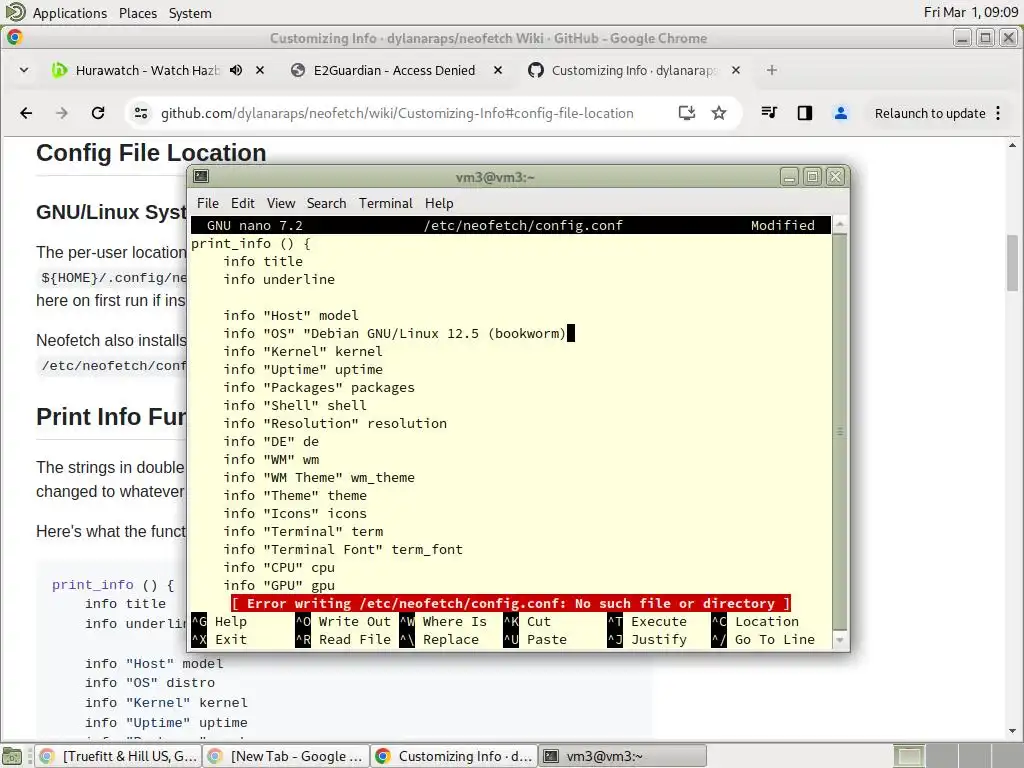Viewport: 1024px width, 768px height.
Task: Open terminal Help menu
Action: click(439, 203)
